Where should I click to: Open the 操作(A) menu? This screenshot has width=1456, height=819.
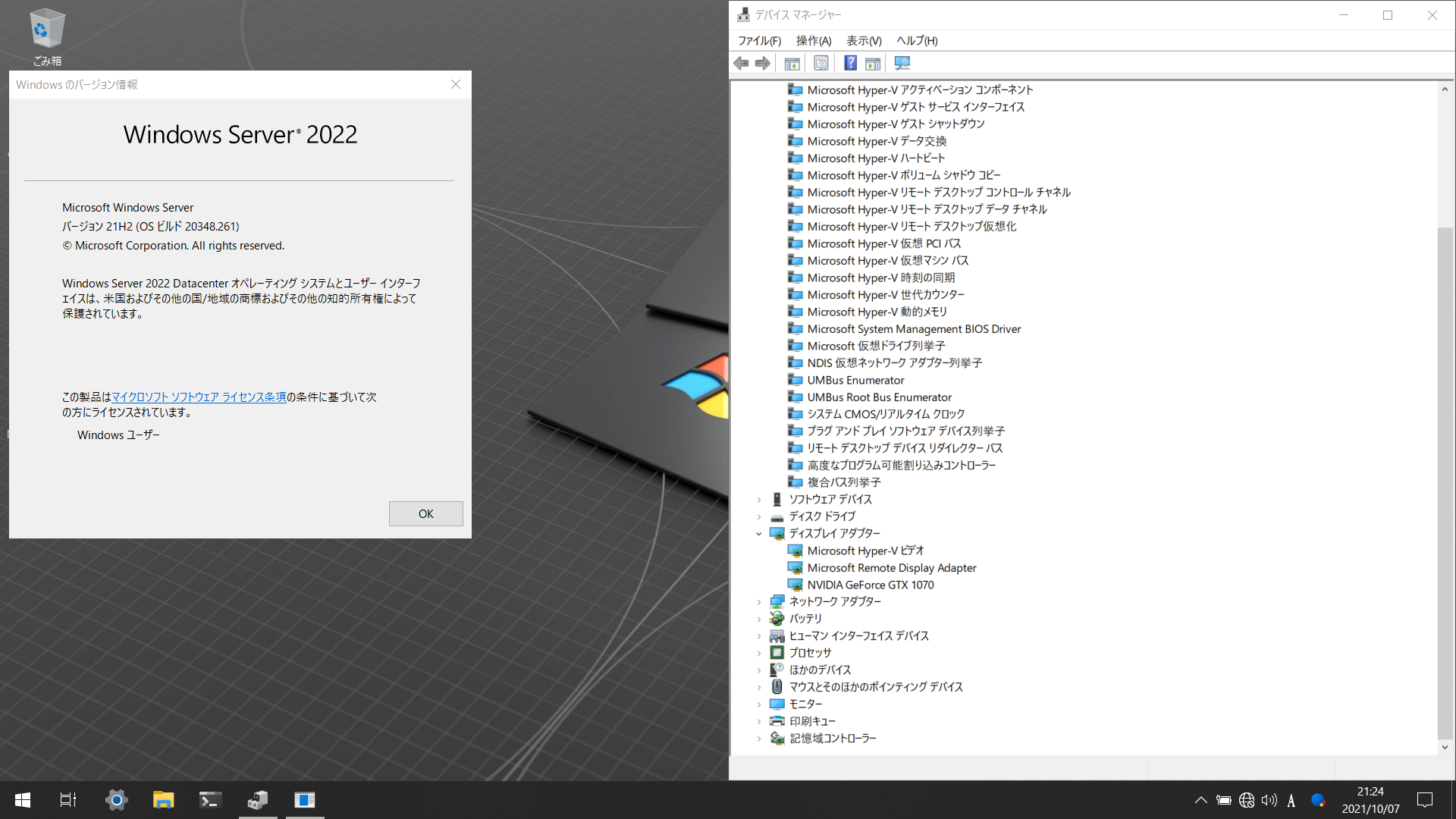(x=814, y=40)
